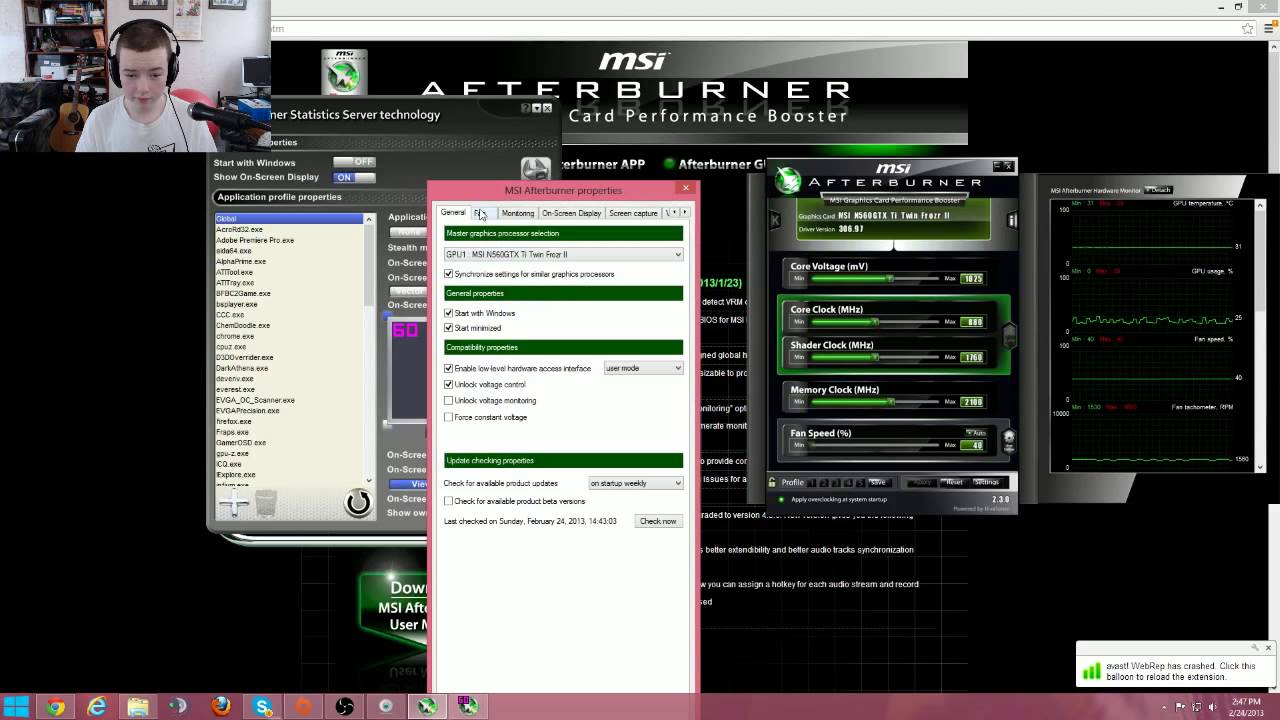Open the Statistics Server titlebar dropdown arrow
The width and height of the screenshot is (1280, 720).
[x=537, y=108]
